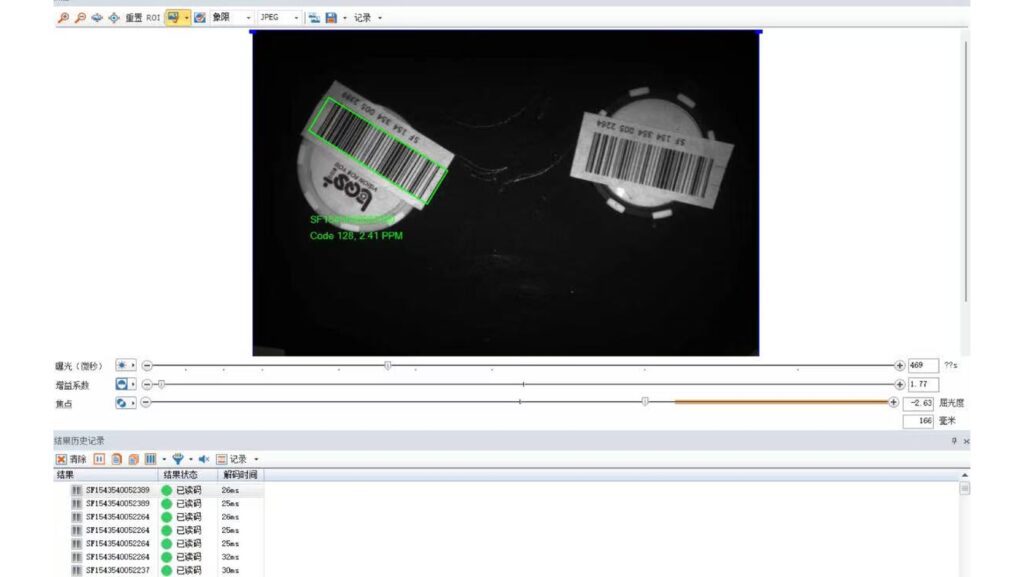
Task: Open the exposure icon dropdown arrow
Action: pyautogui.click(x=133, y=366)
